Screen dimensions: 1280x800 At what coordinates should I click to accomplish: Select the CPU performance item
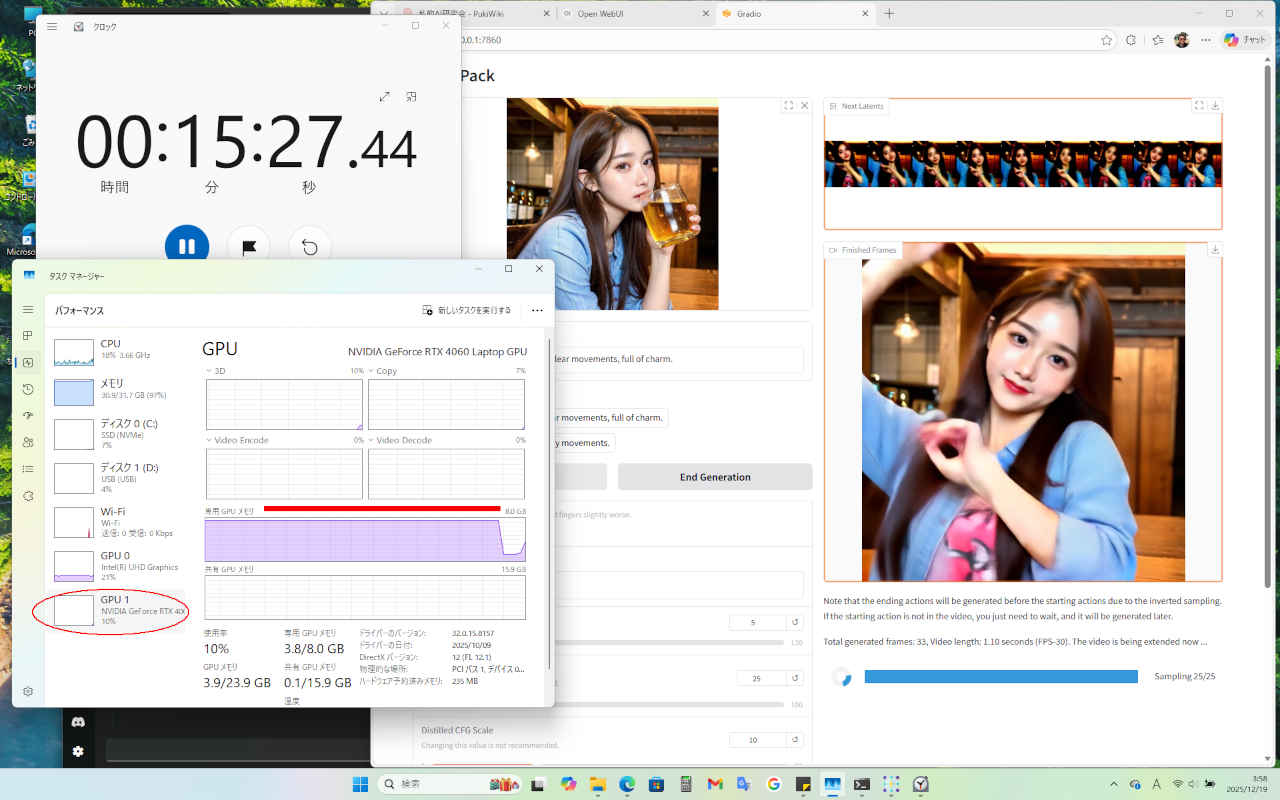[x=120, y=350]
